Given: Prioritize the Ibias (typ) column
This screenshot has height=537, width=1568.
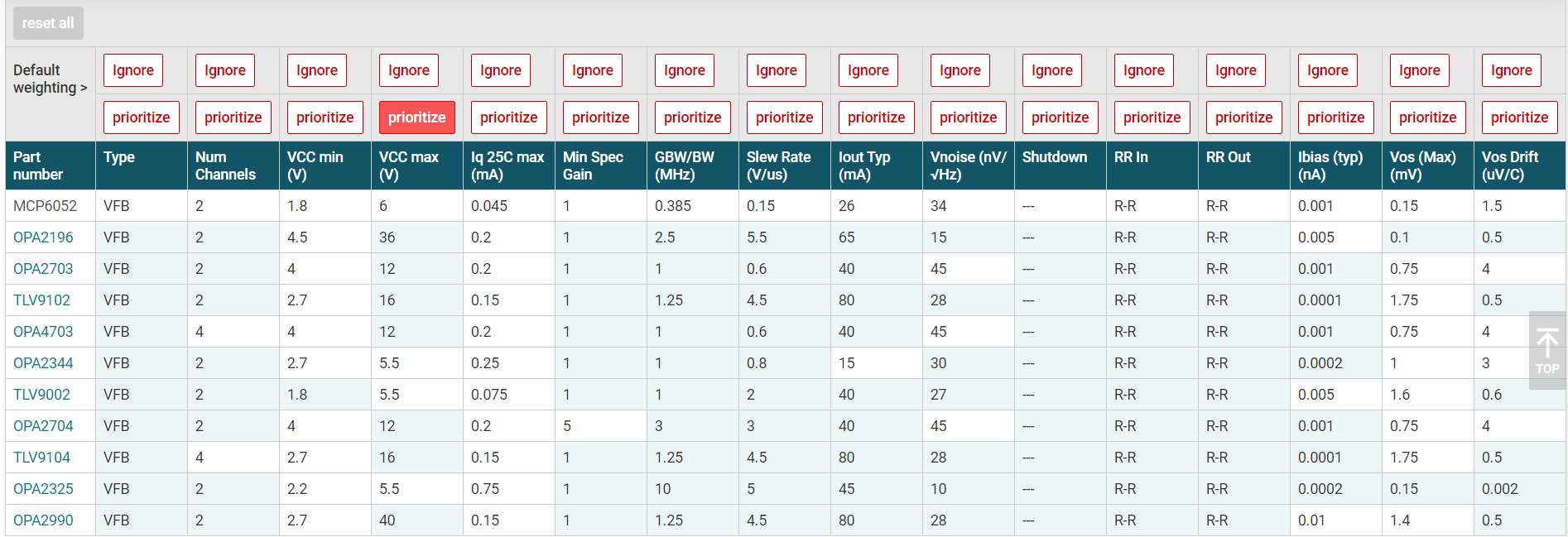Looking at the screenshot, I should coord(1335,117).
